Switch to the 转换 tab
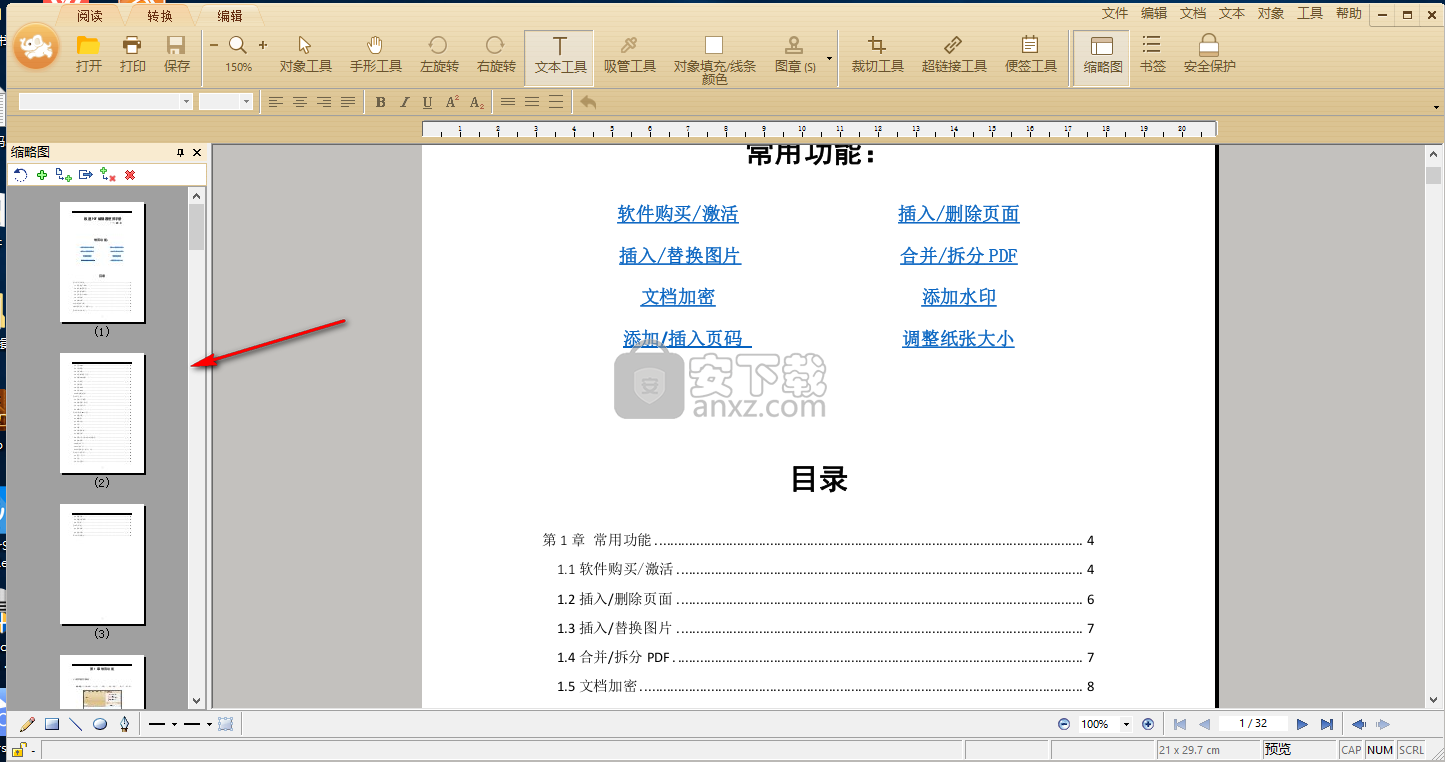Viewport: 1445px width, 762px height. (x=159, y=15)
